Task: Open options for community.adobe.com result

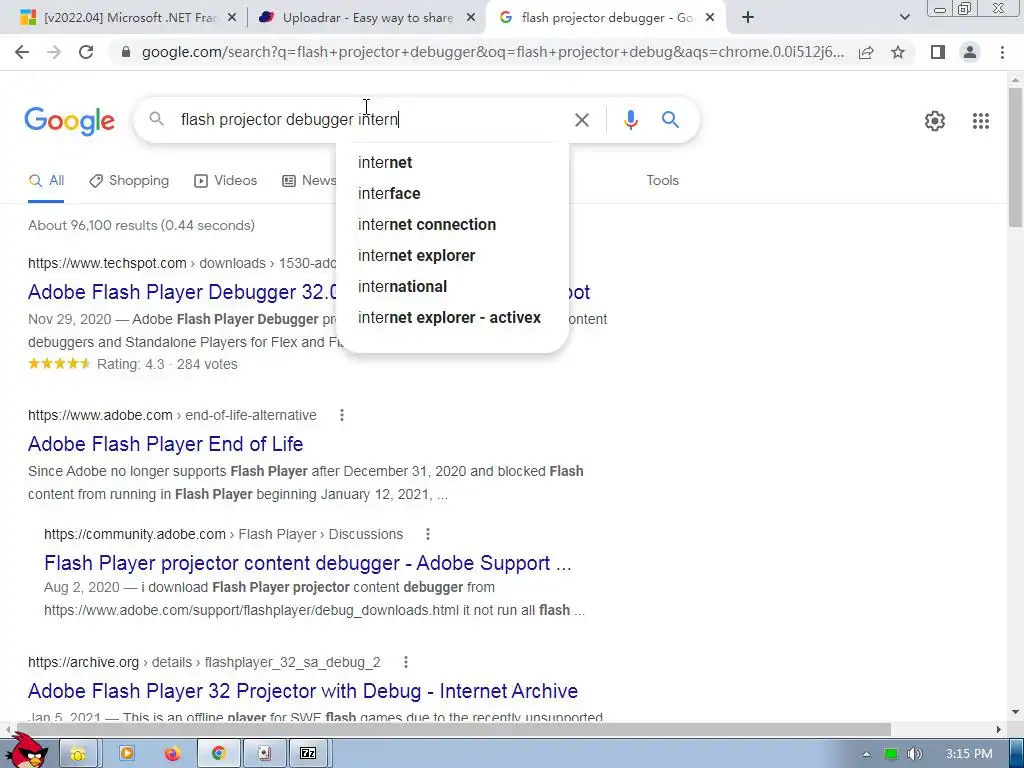Action: coord(428,534)
